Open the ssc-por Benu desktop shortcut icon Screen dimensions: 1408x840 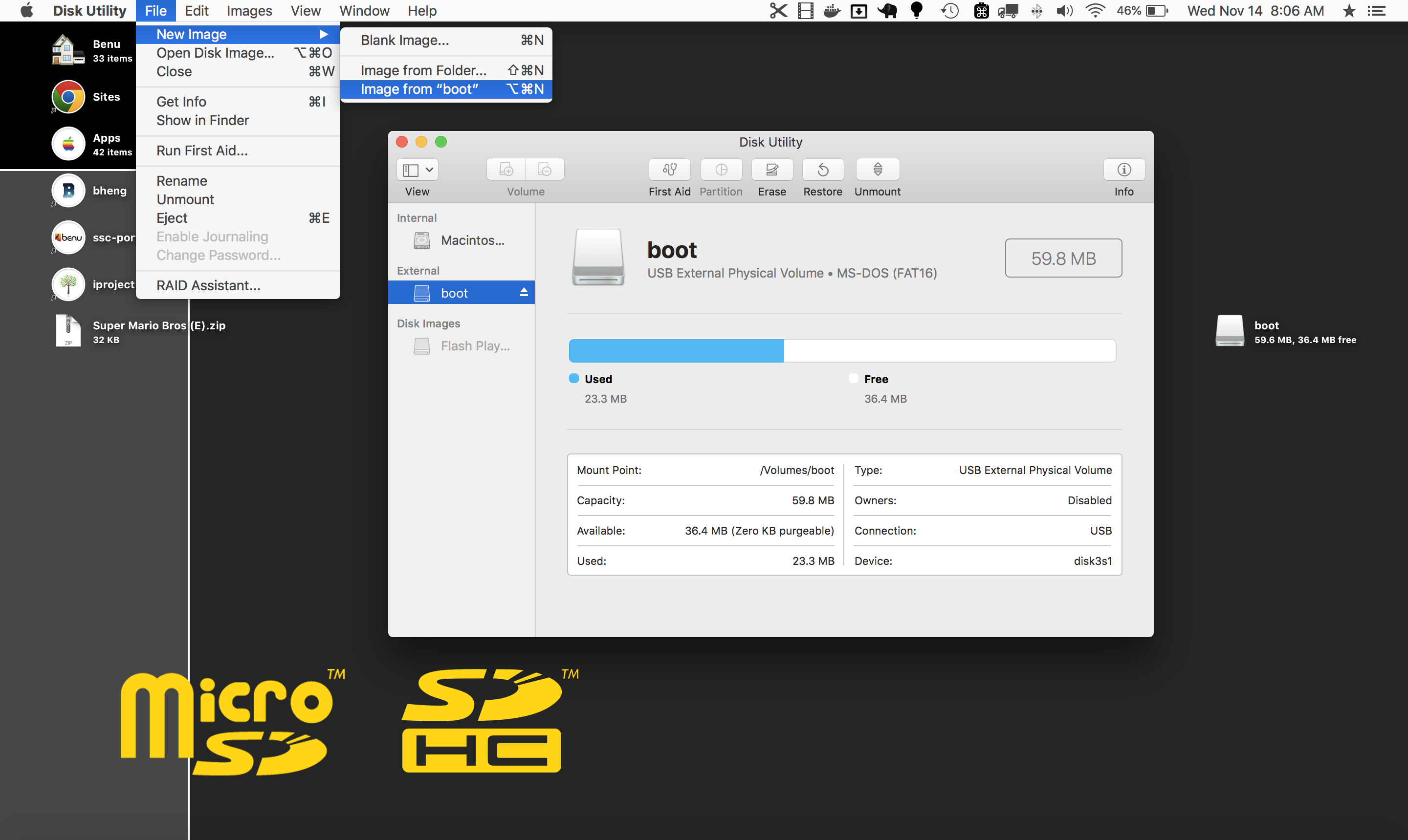[68, 237]
